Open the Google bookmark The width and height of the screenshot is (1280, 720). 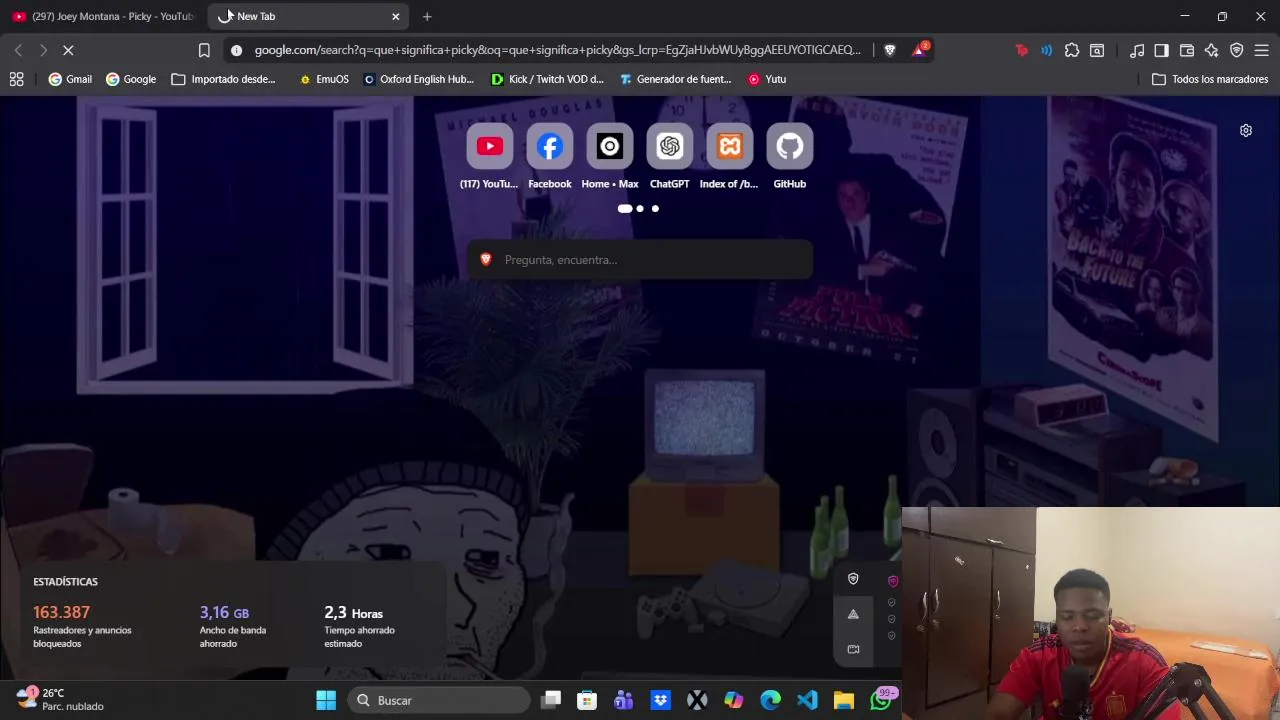[131, 79]
